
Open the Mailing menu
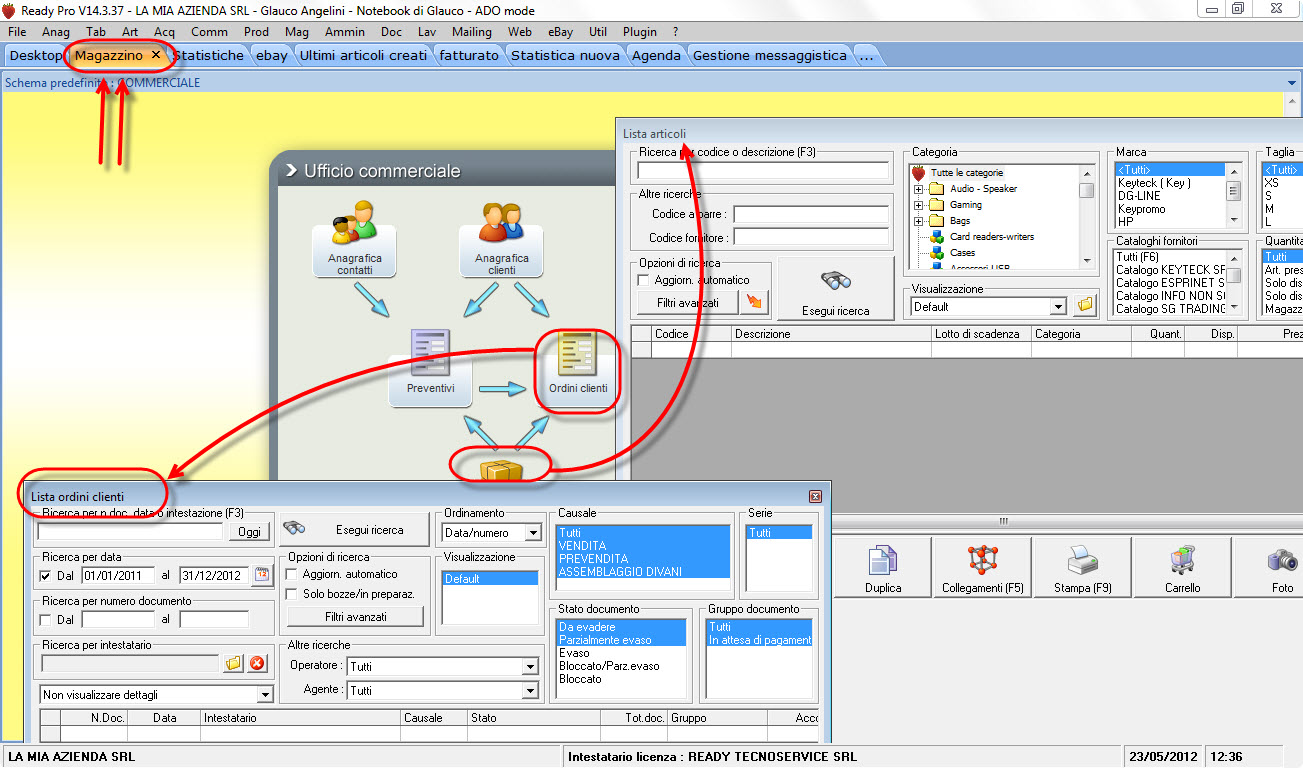(472, 32)
